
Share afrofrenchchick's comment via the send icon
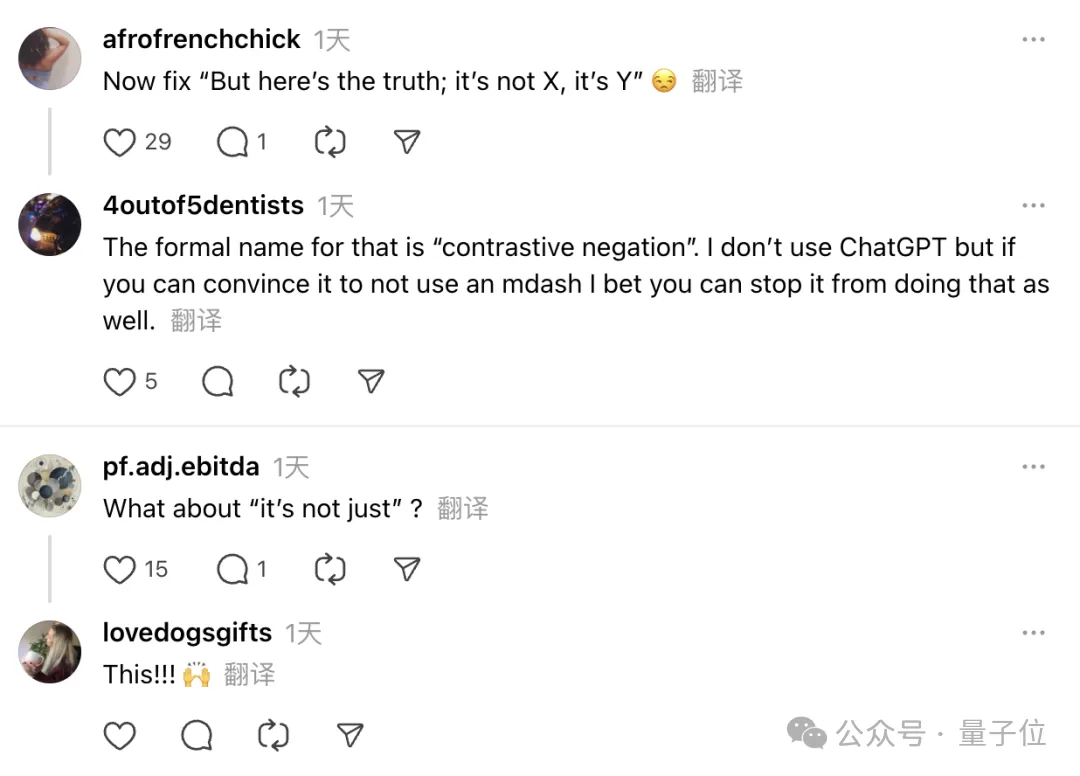406,142
